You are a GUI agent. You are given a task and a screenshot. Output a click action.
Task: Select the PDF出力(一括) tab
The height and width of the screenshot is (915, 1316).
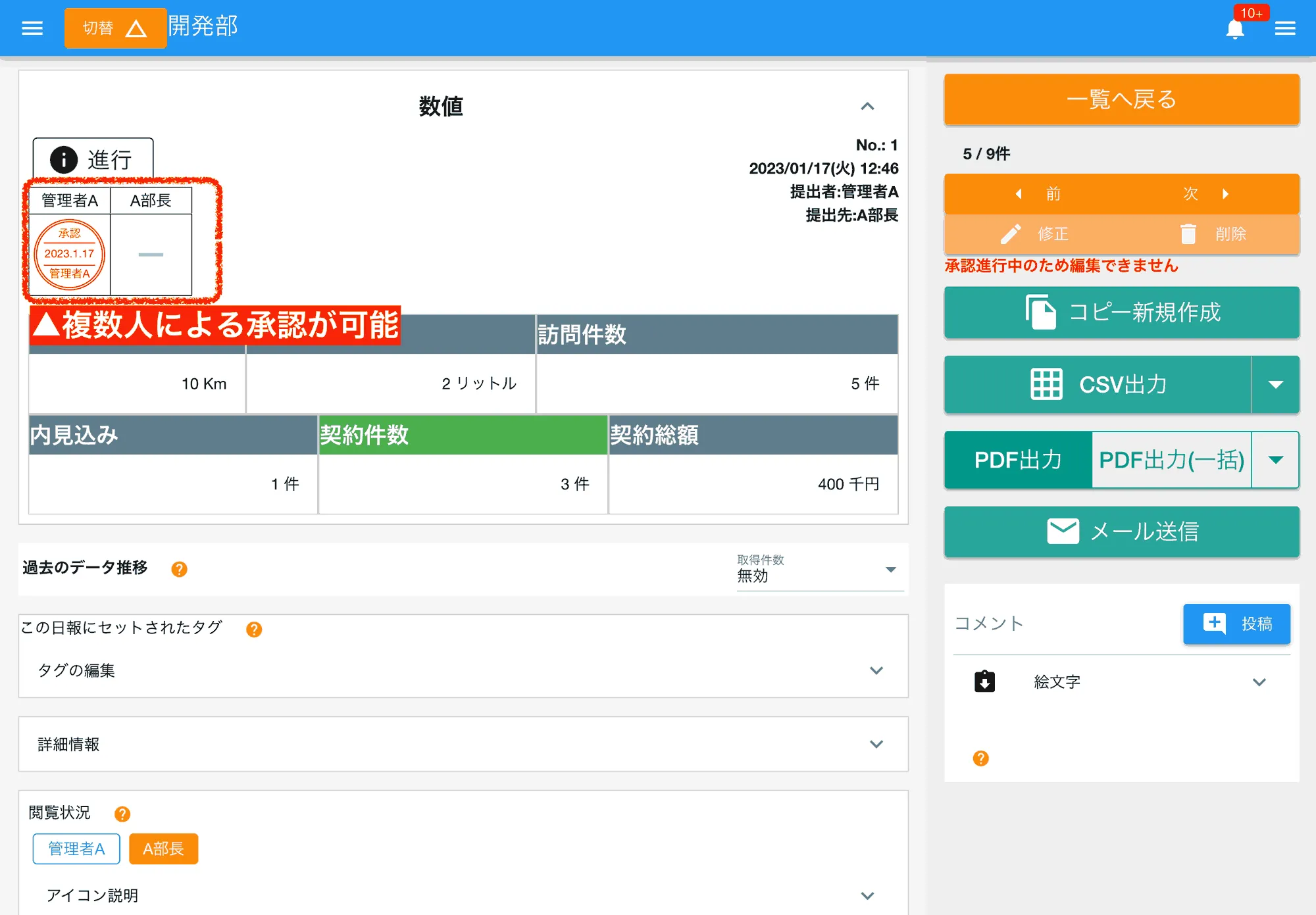tap(1171, 460)
